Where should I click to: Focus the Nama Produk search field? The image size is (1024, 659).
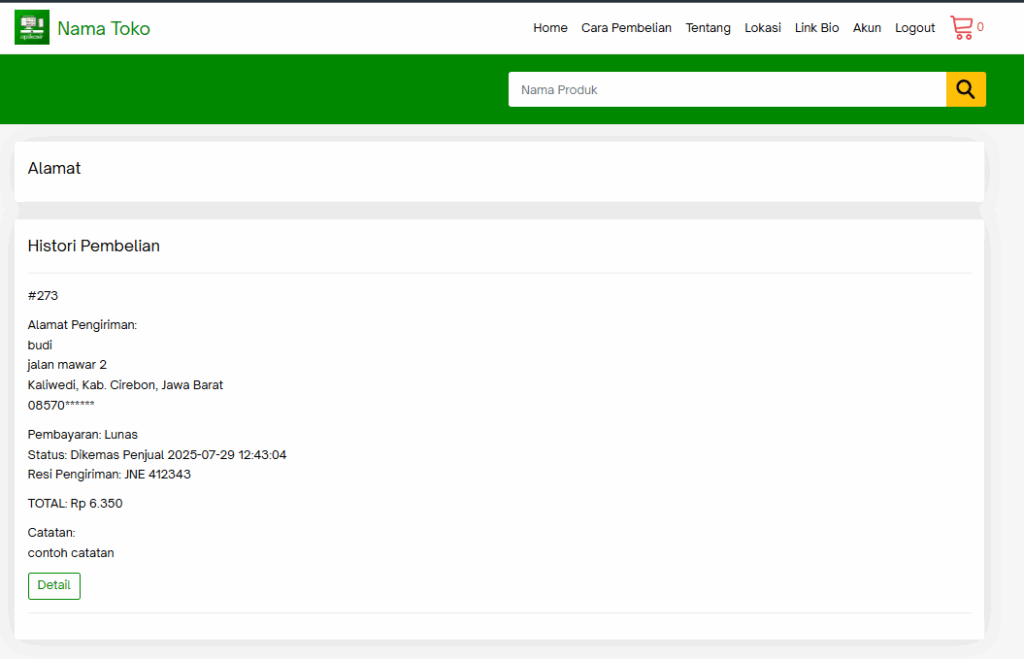(x=727, y=89)
